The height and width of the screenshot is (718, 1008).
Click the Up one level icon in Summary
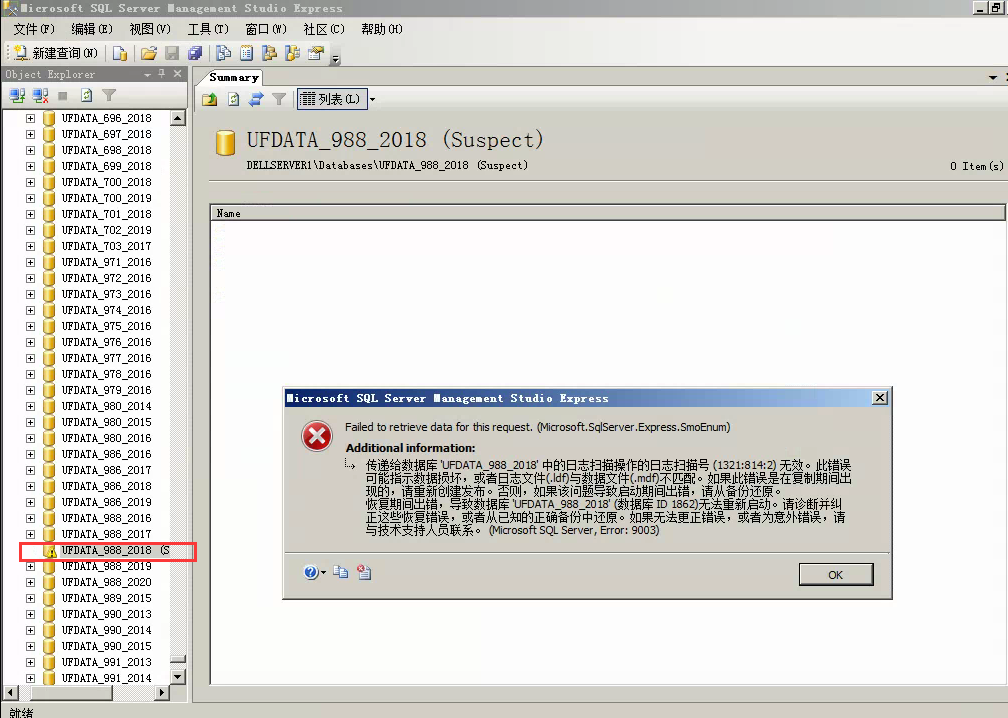(210, 99)
